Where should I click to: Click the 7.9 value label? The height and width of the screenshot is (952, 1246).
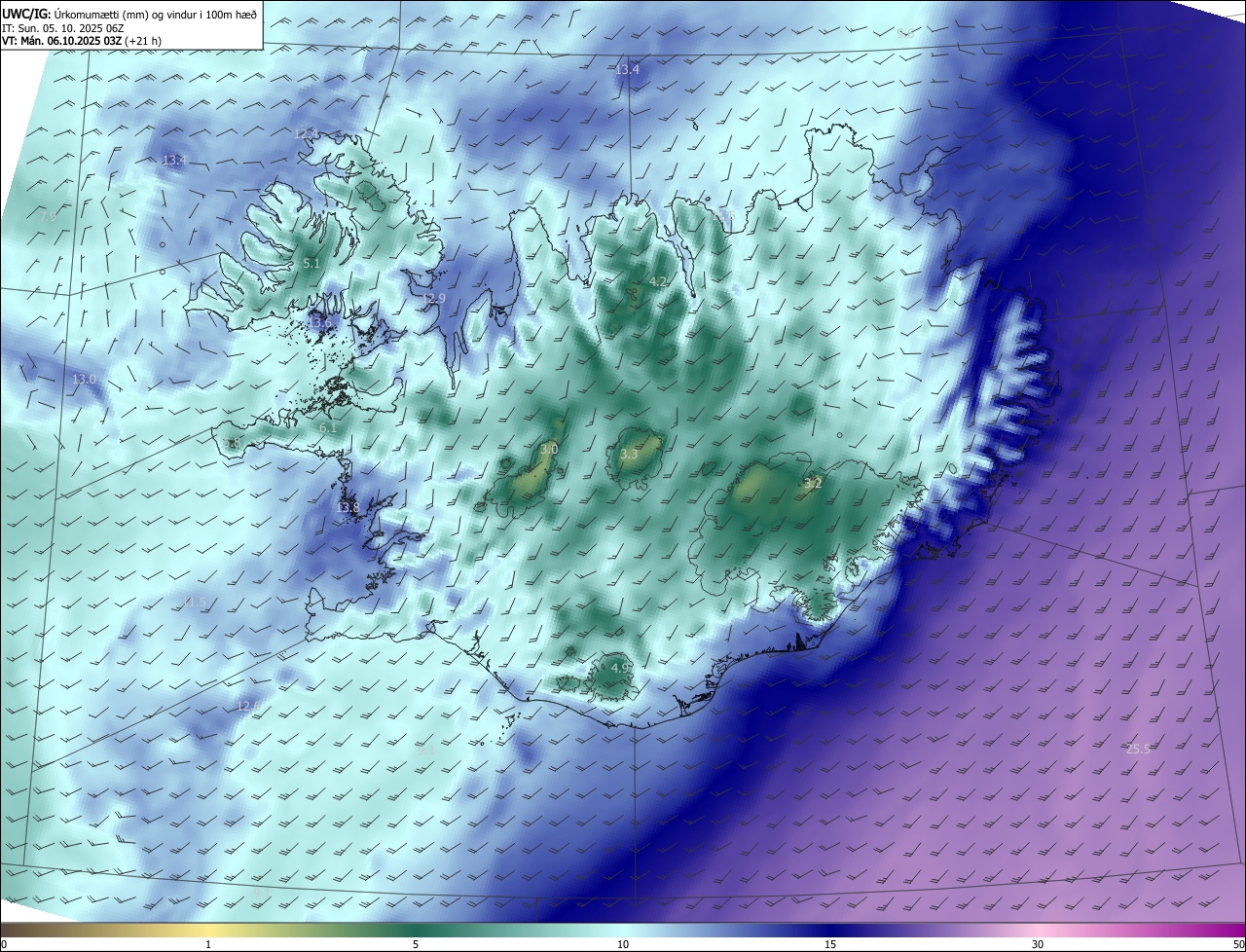click(49, 216)
